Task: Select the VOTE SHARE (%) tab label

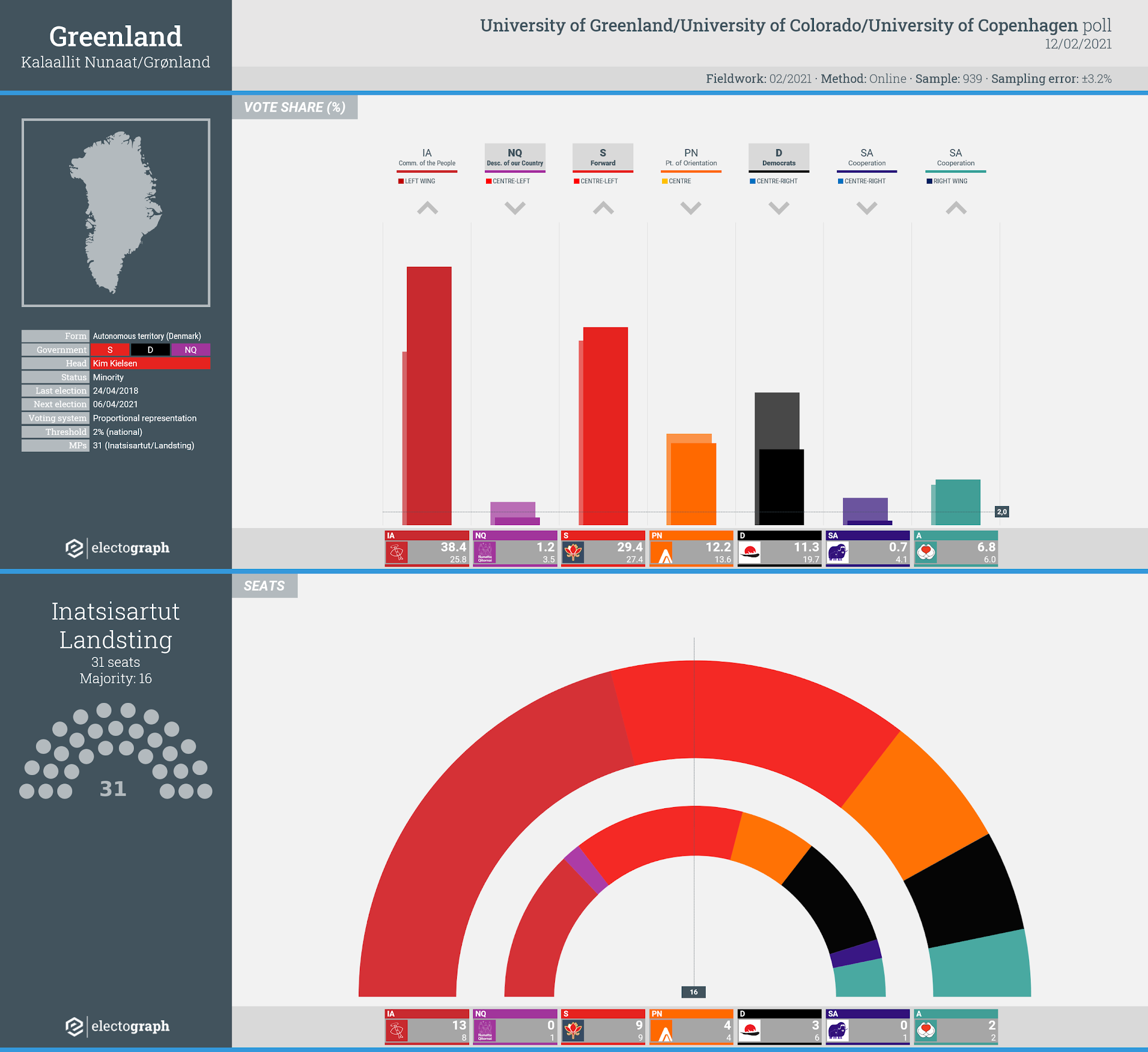Action: click(294, 108)
